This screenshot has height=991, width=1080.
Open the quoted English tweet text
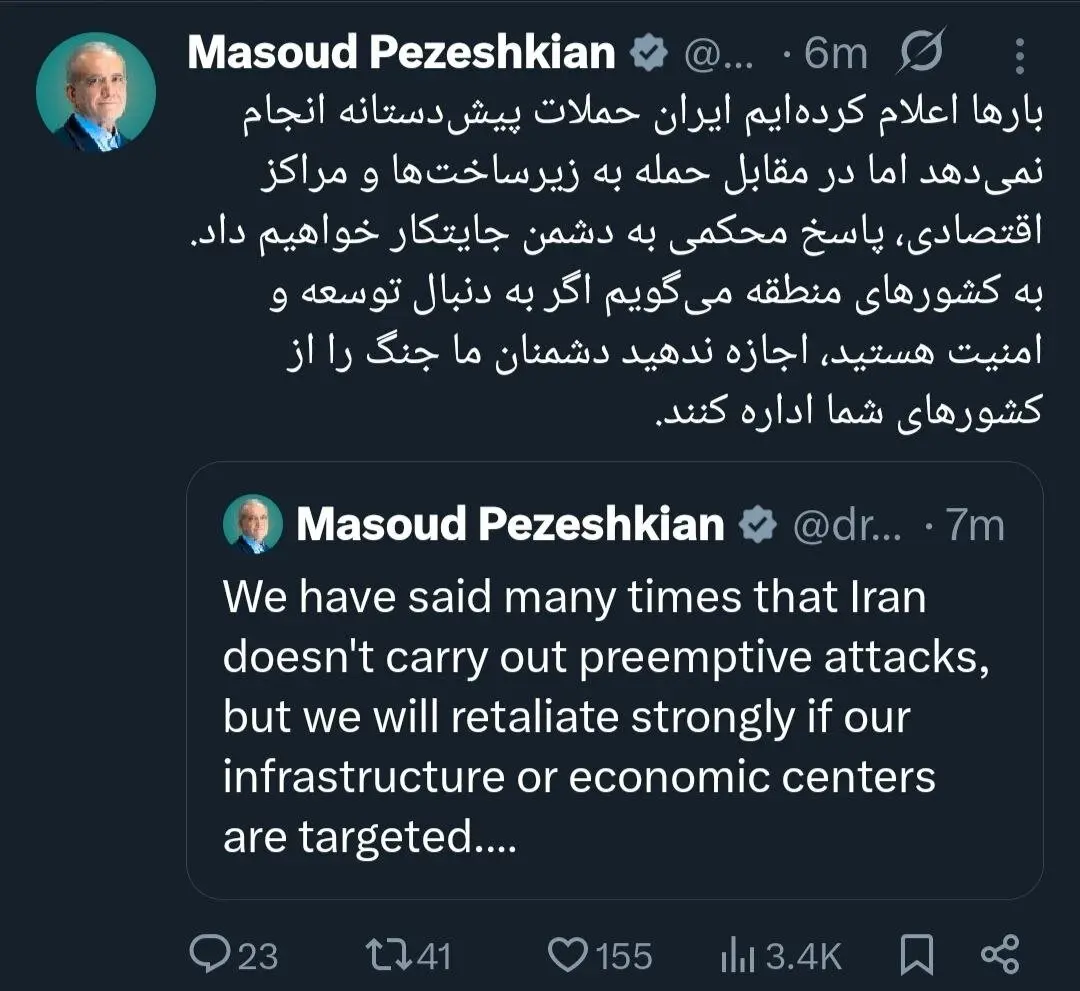click(x=600, y=717)
